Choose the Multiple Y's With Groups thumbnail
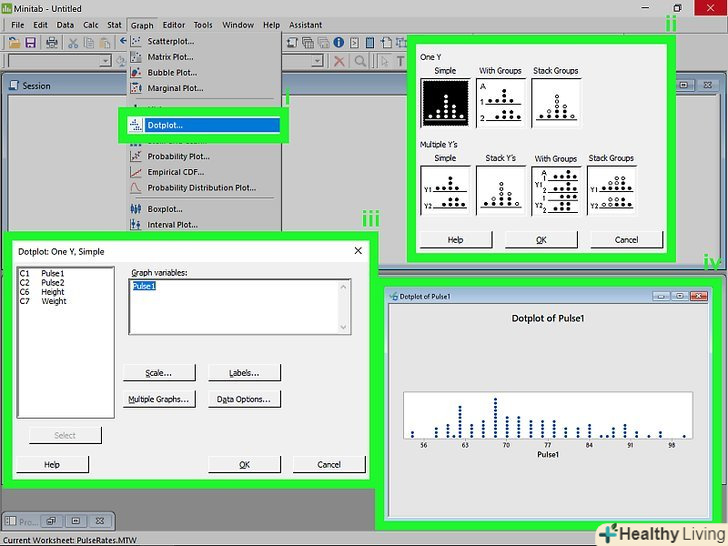 (556, 190)
